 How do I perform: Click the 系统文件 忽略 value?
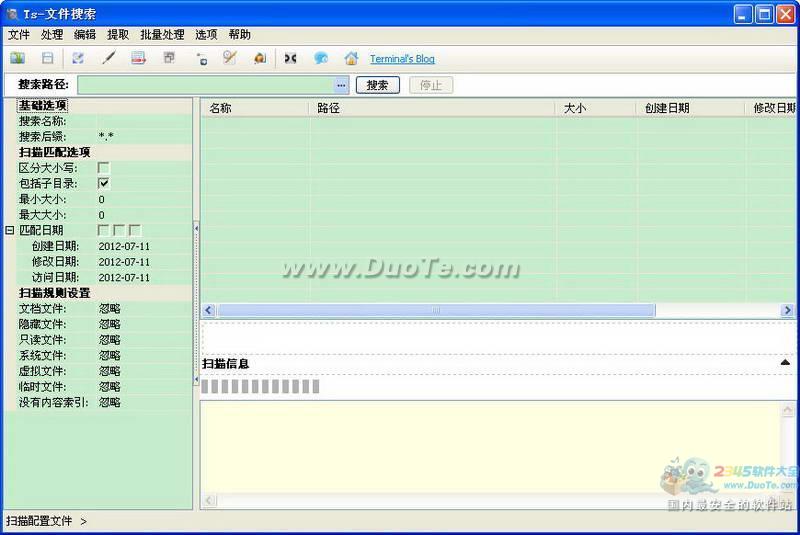(110, 355)
